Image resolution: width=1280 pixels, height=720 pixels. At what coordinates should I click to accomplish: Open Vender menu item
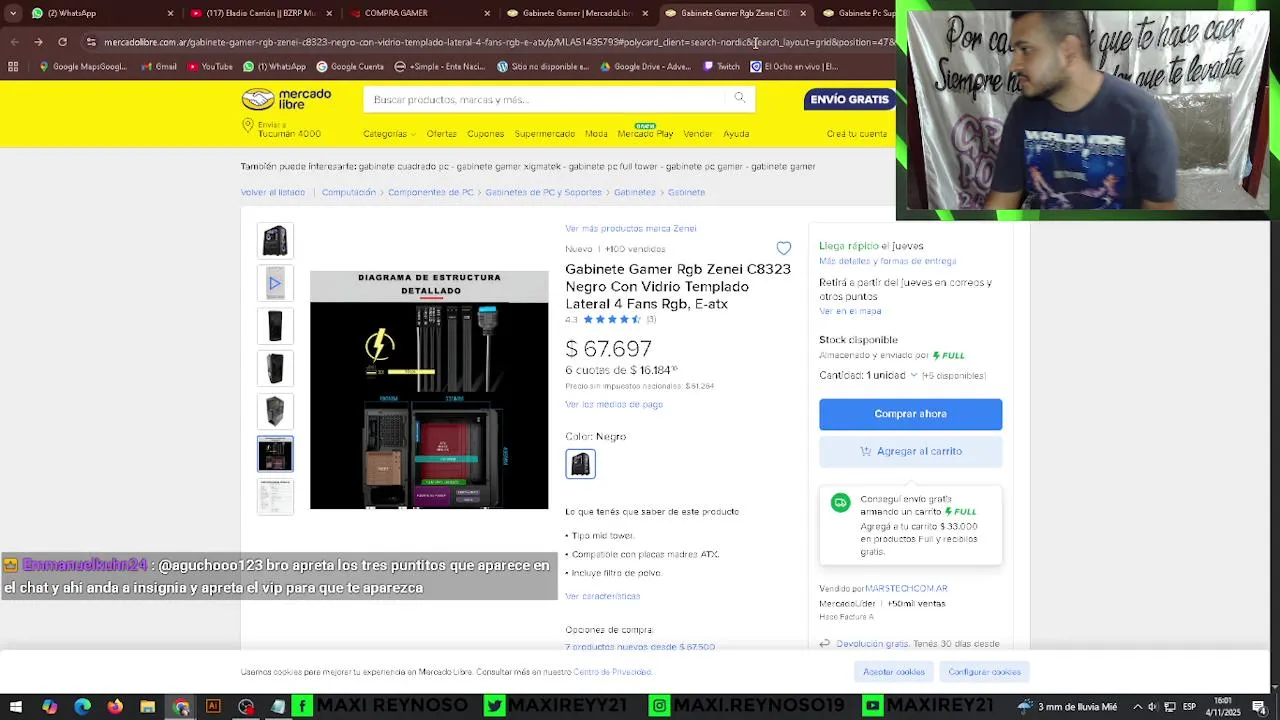click(698, 134)
